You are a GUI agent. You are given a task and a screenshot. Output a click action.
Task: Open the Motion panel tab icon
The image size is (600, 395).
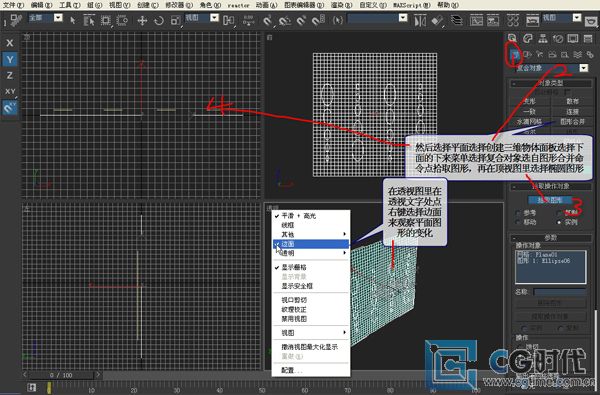tap(558, 38)
